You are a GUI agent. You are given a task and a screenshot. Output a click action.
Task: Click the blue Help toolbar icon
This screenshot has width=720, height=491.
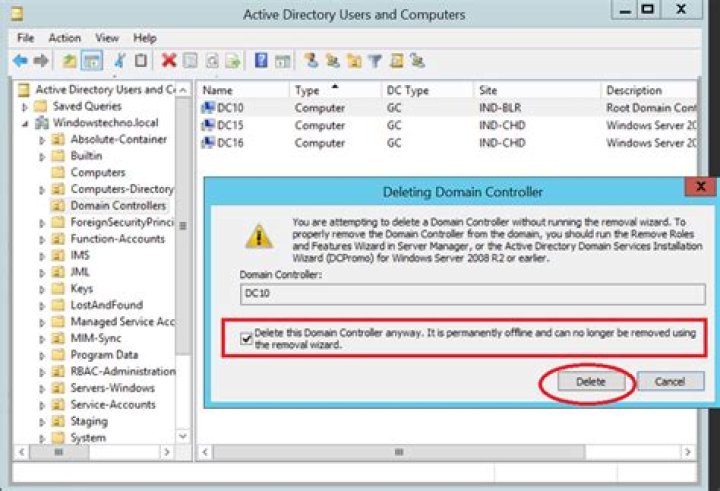coord(260,61)
